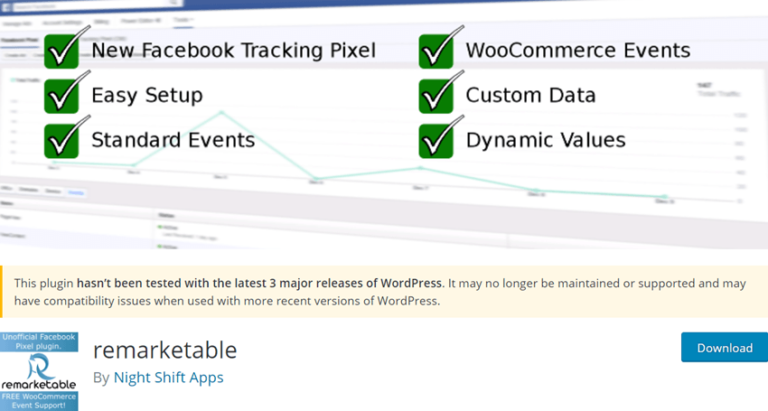Click the checkmark next to Easy Setup
Screen dimensions: 768x411
click(62, 94)
